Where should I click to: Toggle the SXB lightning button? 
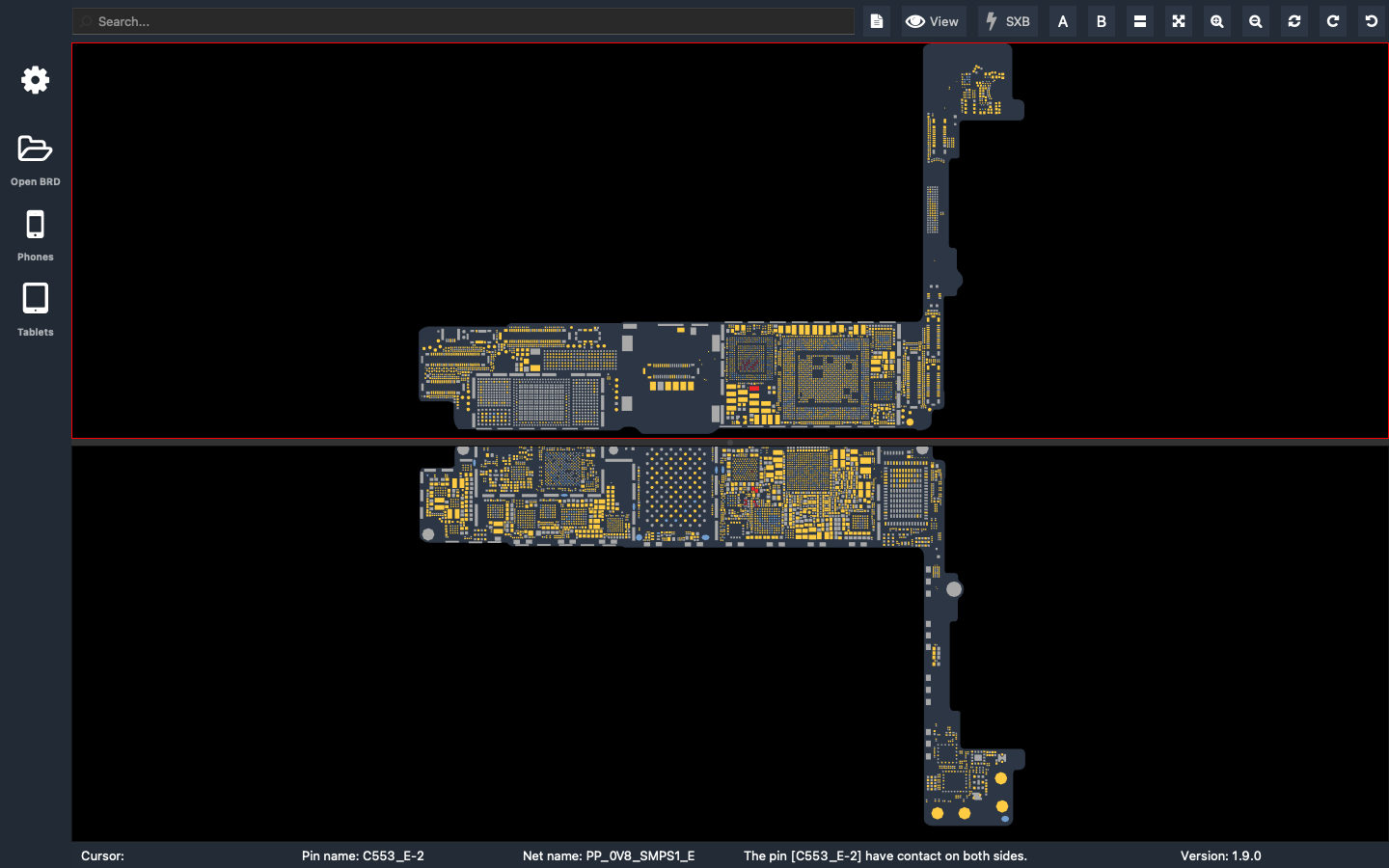click(x=1008, y=21)
